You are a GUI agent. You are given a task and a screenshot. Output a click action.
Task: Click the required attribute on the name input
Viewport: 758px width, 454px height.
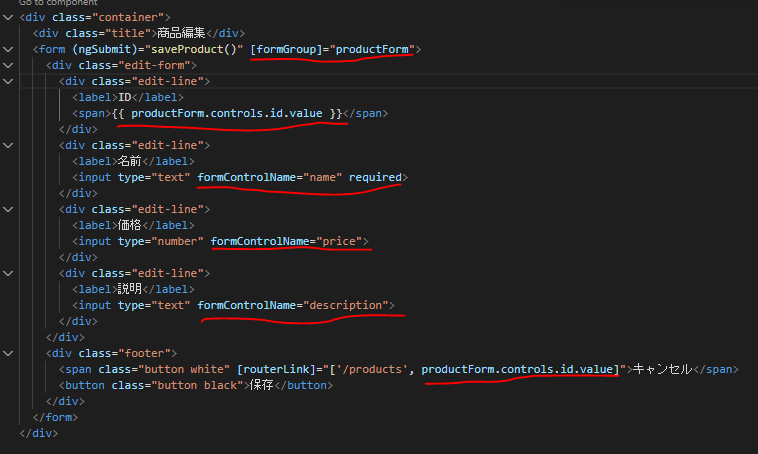click(x=375, y=177)
